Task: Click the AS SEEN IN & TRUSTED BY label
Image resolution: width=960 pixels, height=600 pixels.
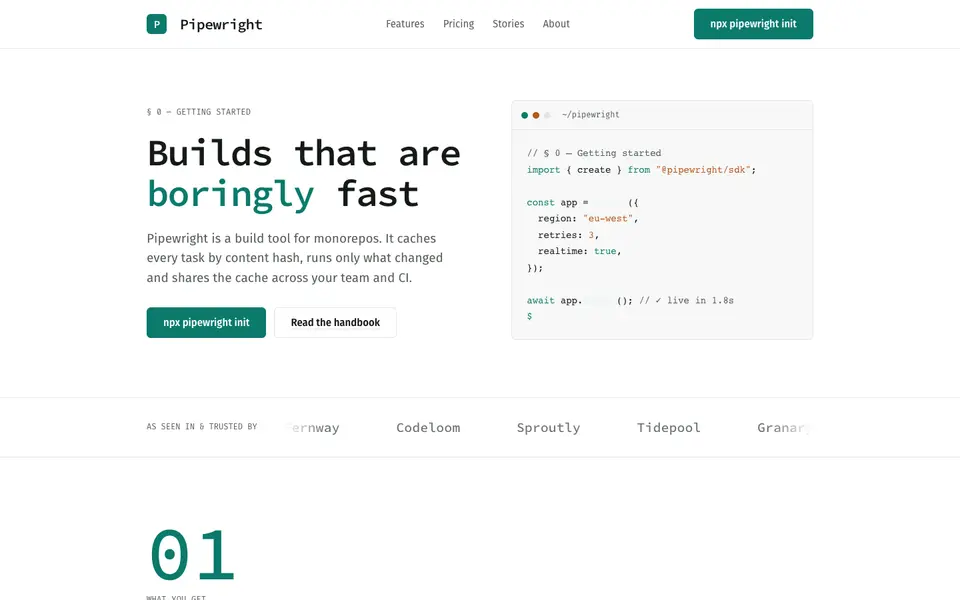Action: click(x=202, y=427)
